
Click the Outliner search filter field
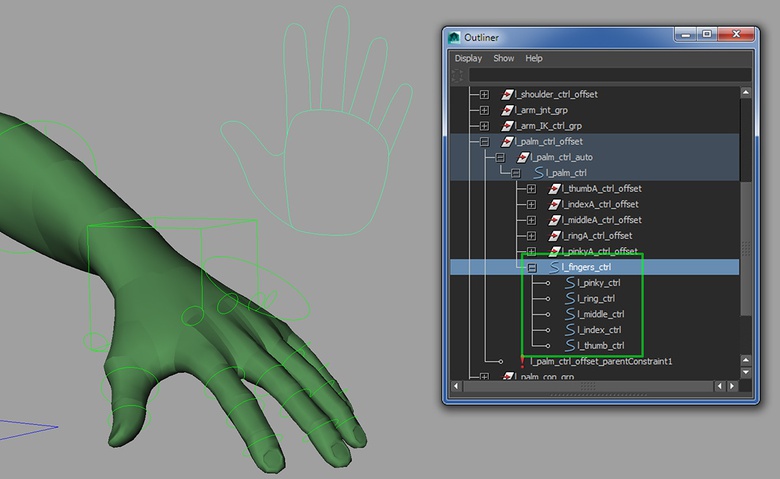pos(609,75)
